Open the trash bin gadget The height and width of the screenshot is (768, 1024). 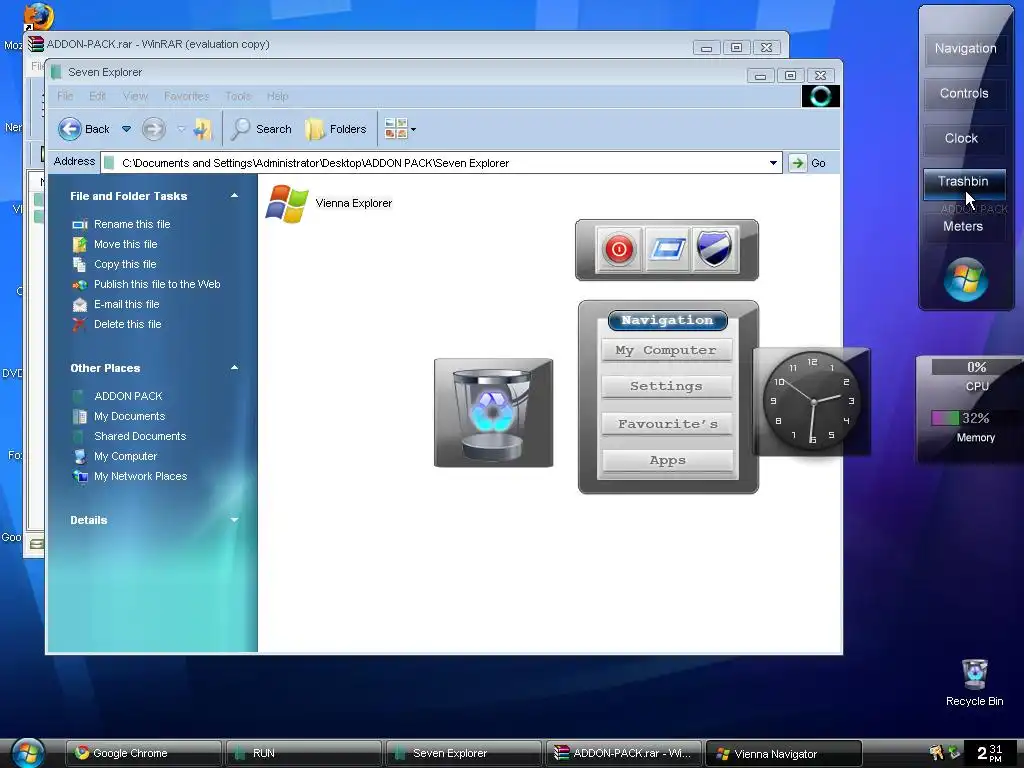[494, 413]
